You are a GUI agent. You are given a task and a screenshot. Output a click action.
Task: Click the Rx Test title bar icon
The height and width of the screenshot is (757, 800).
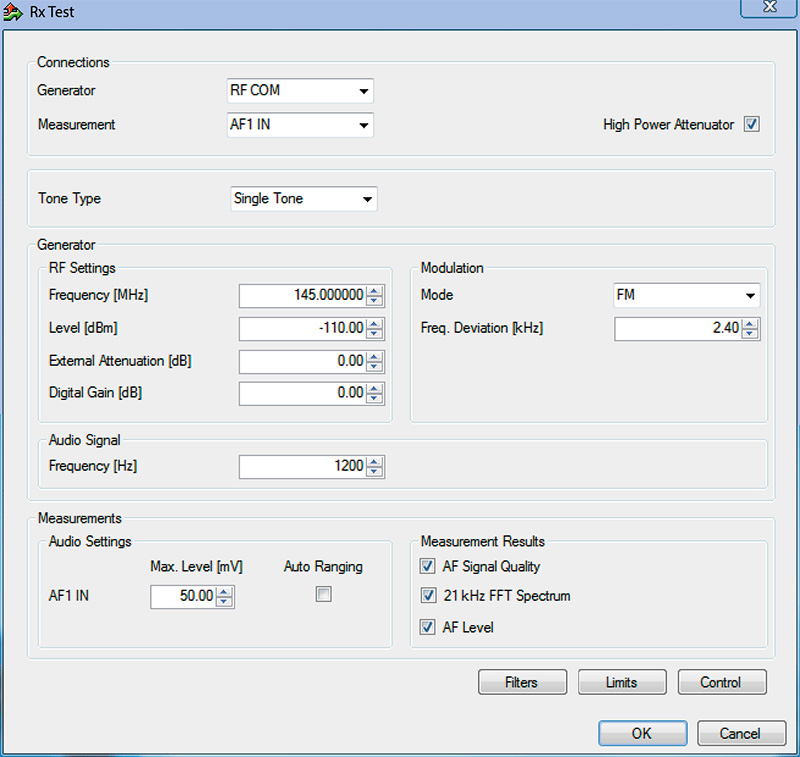pyautogui.click(x=14, y=12)
